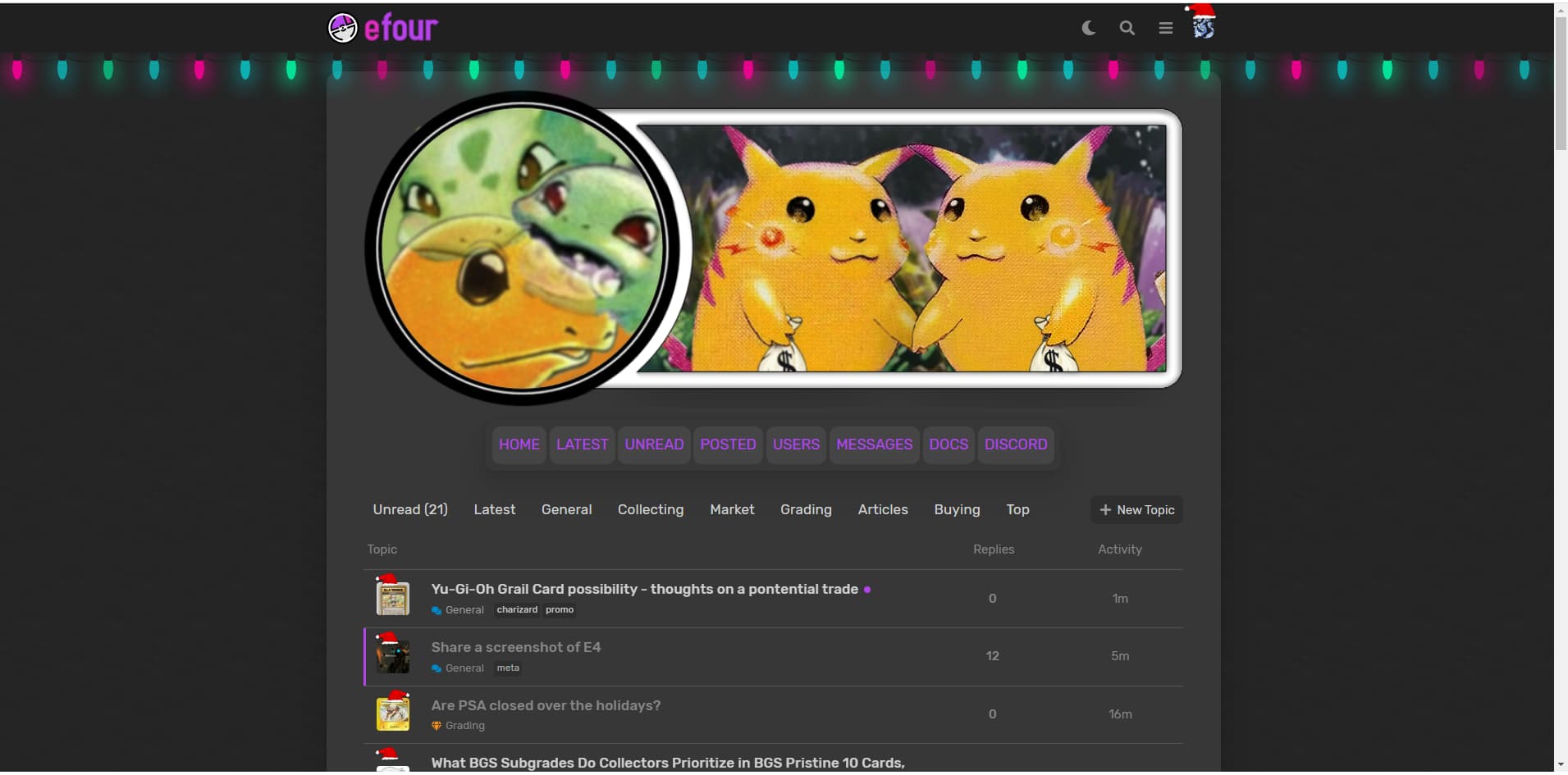
Task: Click the promo tag
Action: point(560,610)
